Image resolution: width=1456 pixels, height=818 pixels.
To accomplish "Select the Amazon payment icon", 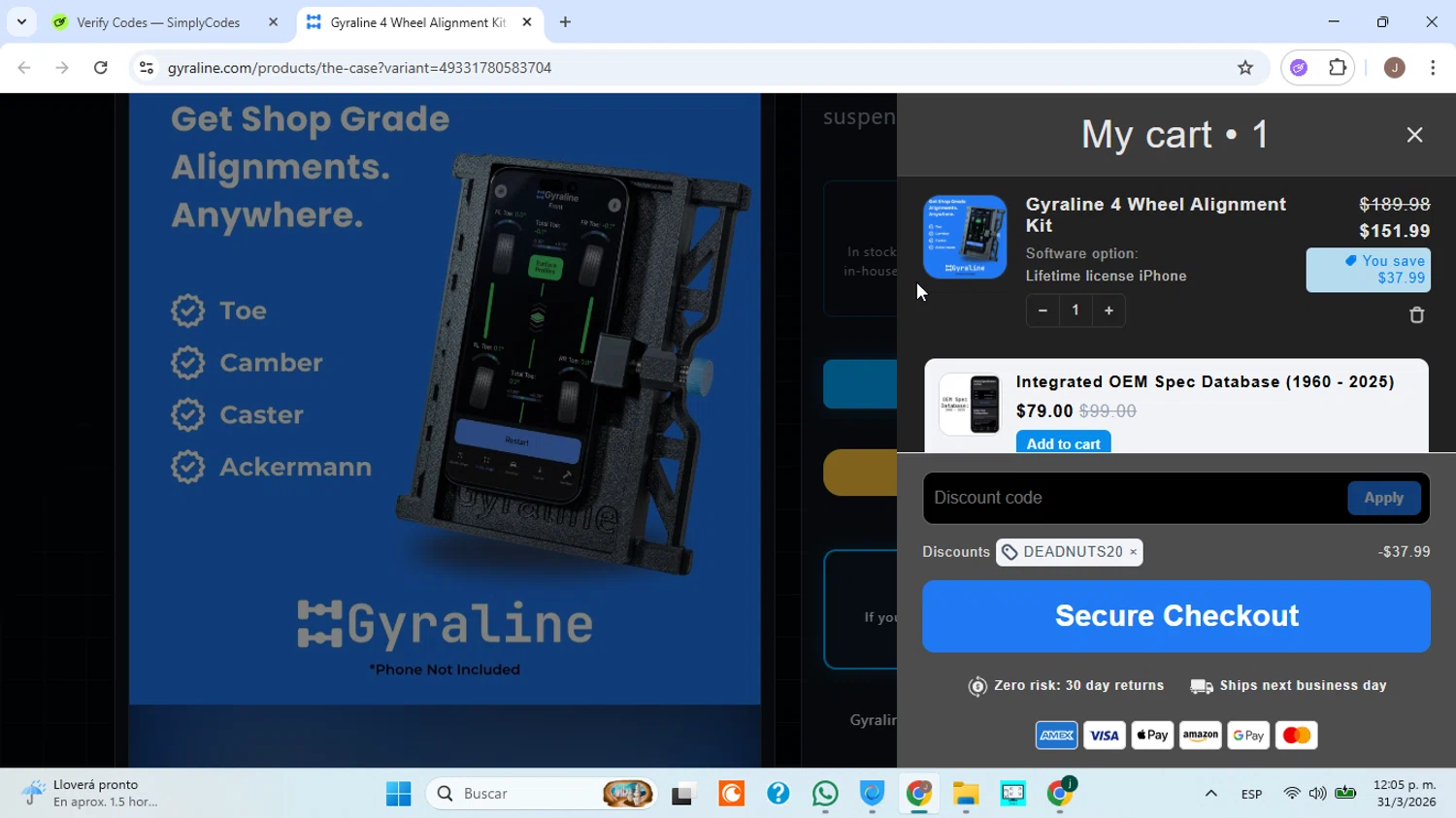I will tap(1201, 736).
